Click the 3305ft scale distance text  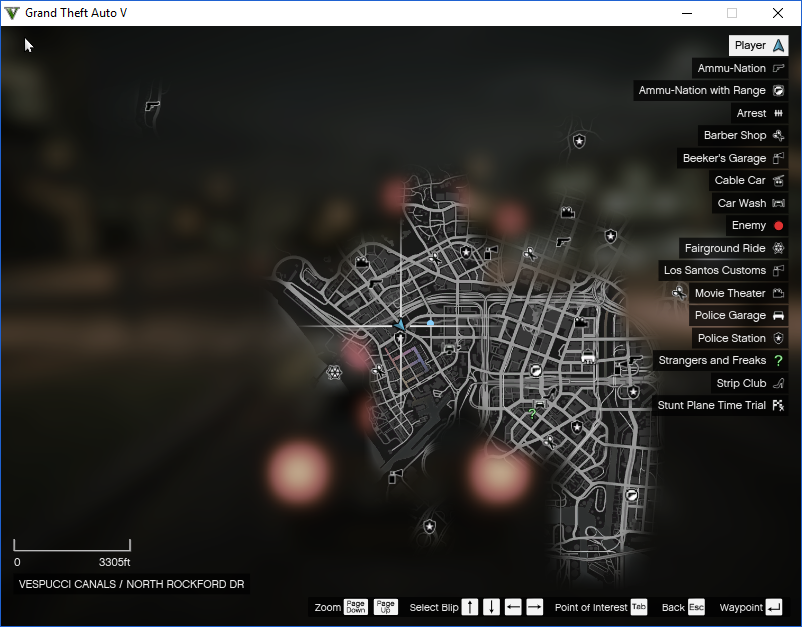tap(115, 562)
